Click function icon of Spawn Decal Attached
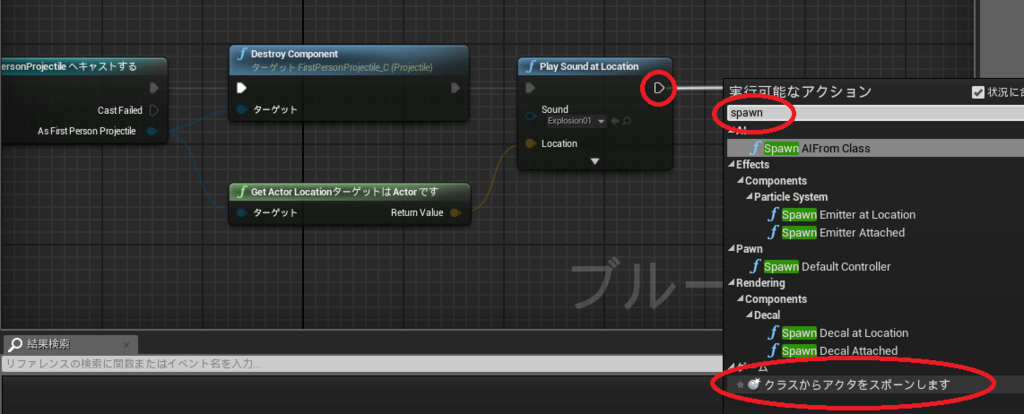 (775, 351)
